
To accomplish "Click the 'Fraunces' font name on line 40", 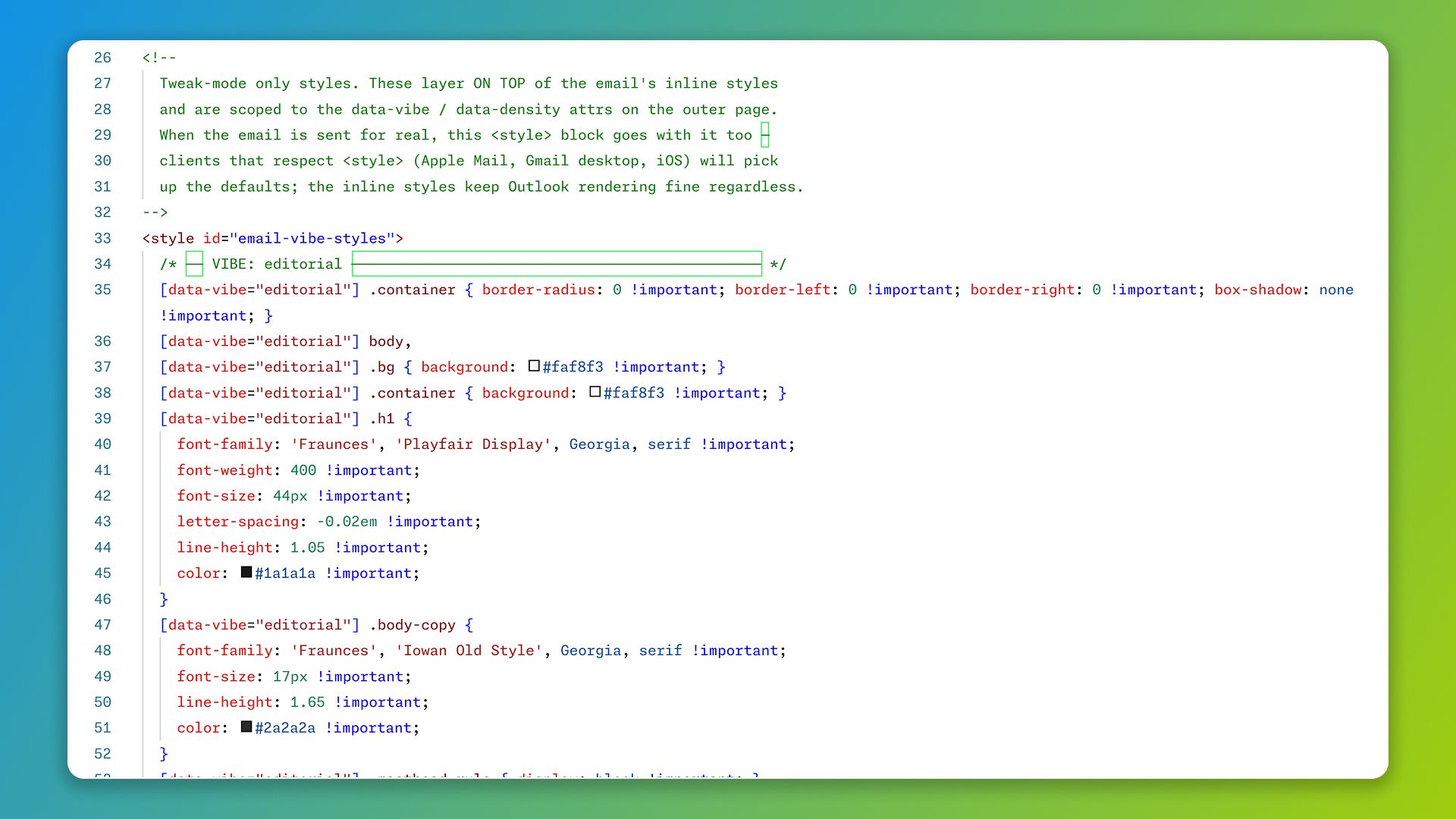I will point(334,444).
